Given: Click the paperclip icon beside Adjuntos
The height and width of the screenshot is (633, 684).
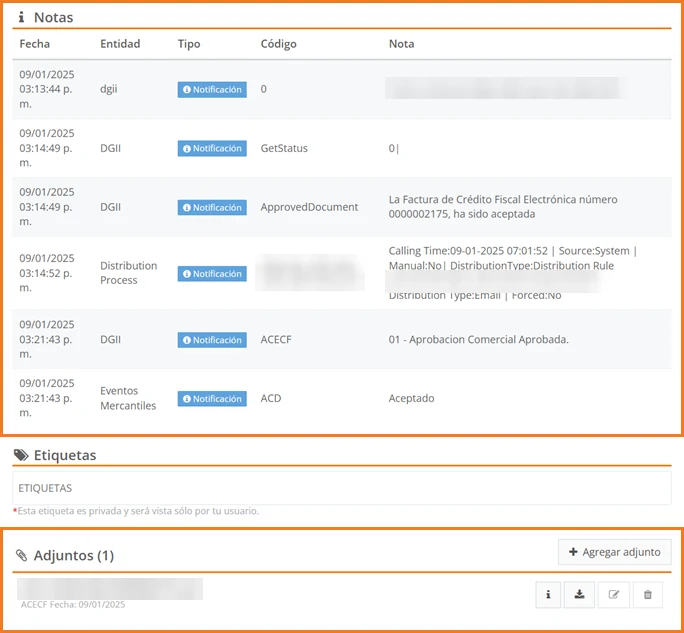Looking at the screenshot, I should pyautogui.click(x=21, y=555).
